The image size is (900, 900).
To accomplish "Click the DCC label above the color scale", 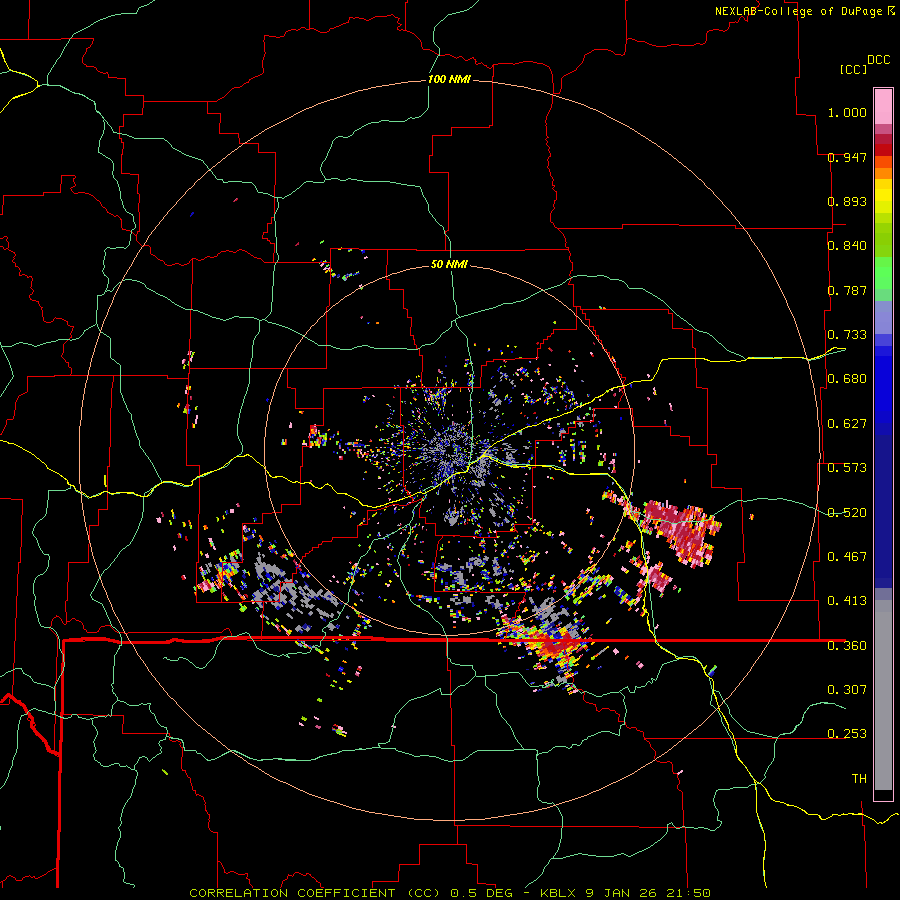I will tap(878, 60).
